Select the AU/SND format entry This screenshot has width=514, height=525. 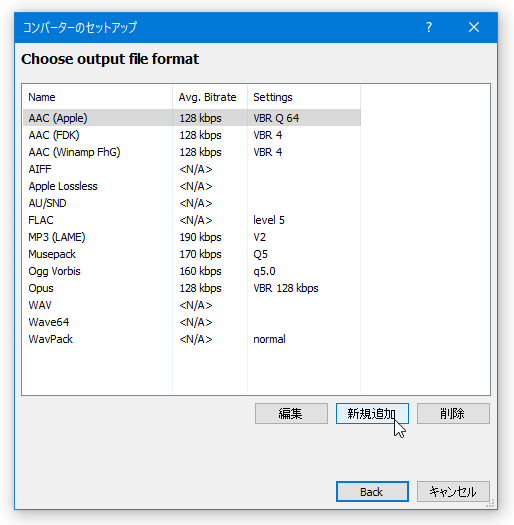point(192,203)
